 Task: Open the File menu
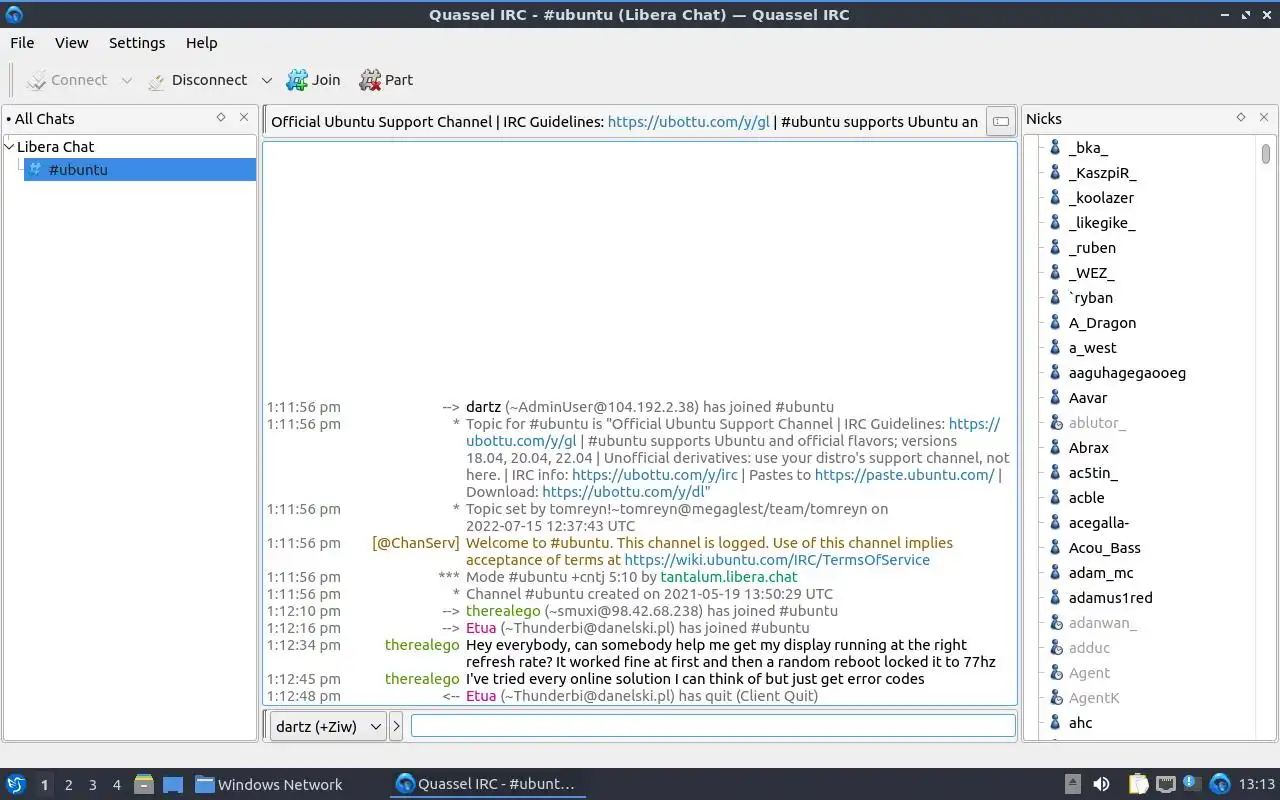tap(22, 43)
